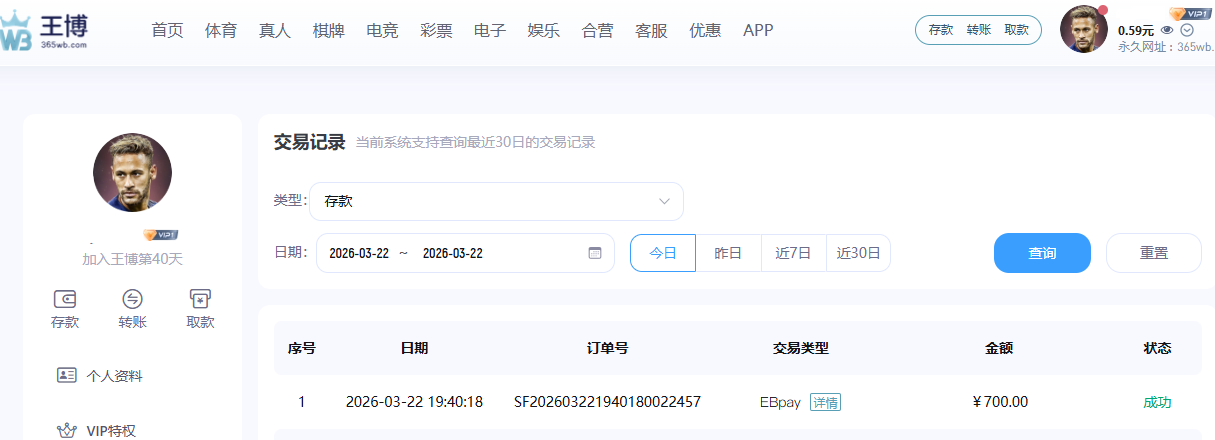Open VIP特权 crown icon
Image resolution: width=1215 pixels, height=440 pixels.
click(67, 431)
